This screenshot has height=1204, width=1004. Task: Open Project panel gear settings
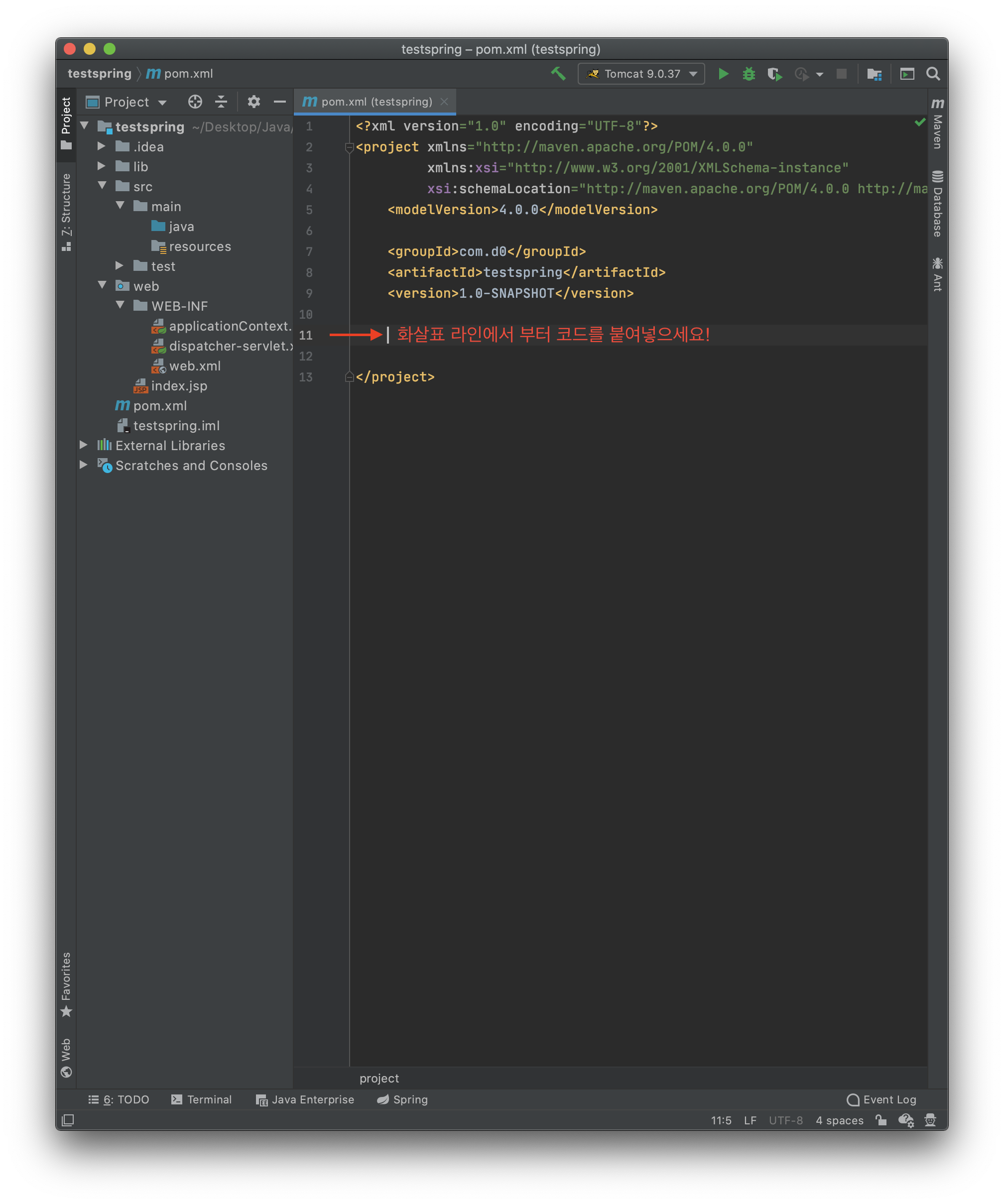pyautogui.click(x=253, y=102)
